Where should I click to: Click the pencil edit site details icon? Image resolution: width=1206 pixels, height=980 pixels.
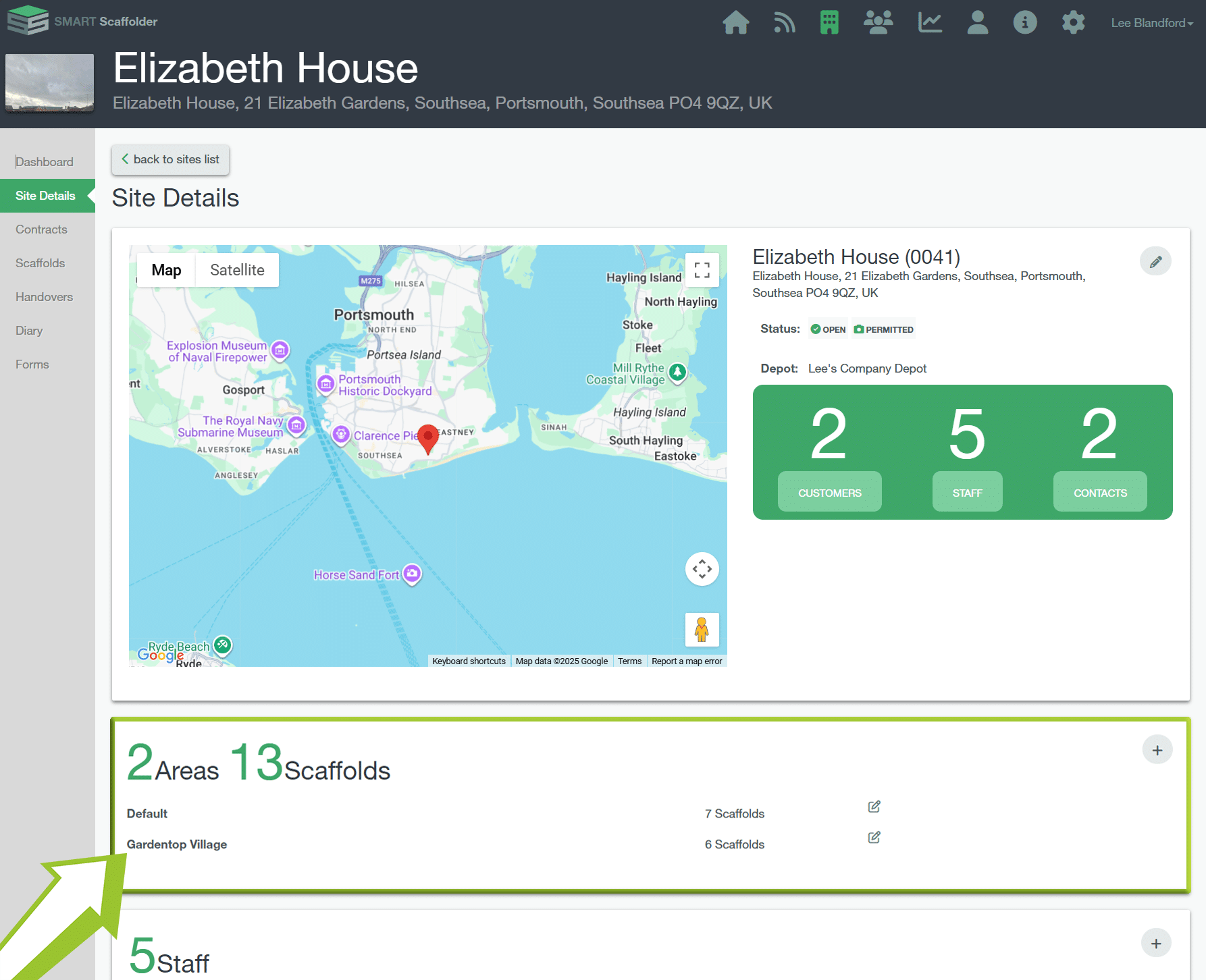click(1155, 261)
